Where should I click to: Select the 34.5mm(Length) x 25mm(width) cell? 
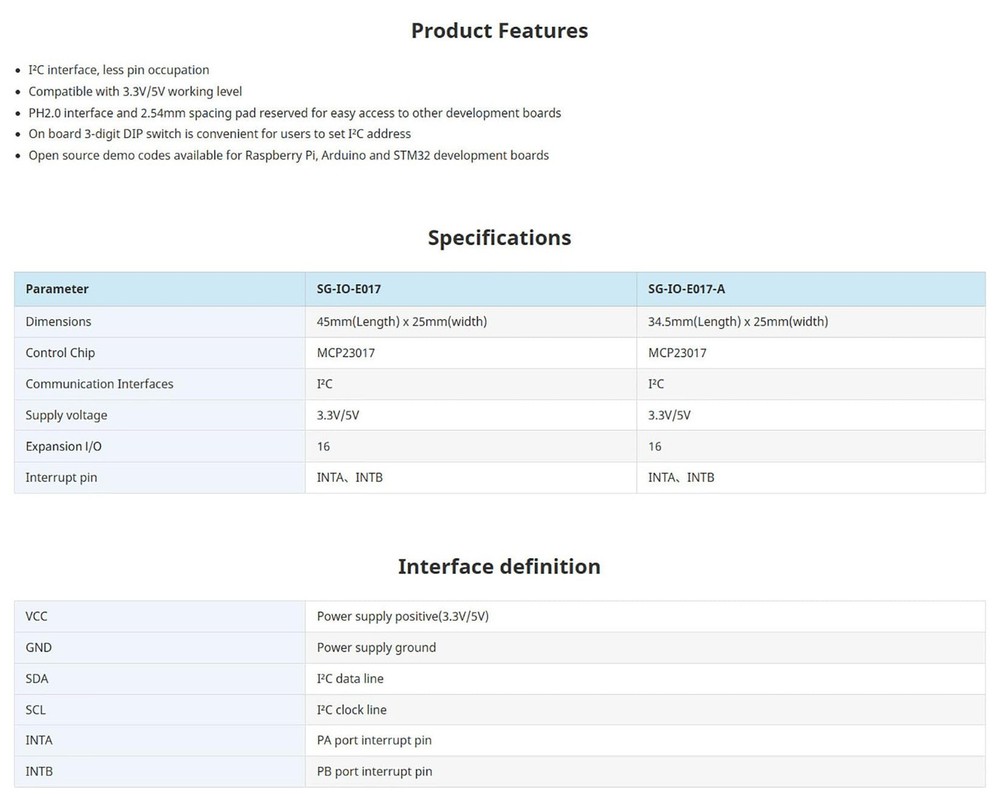[738, 321]
